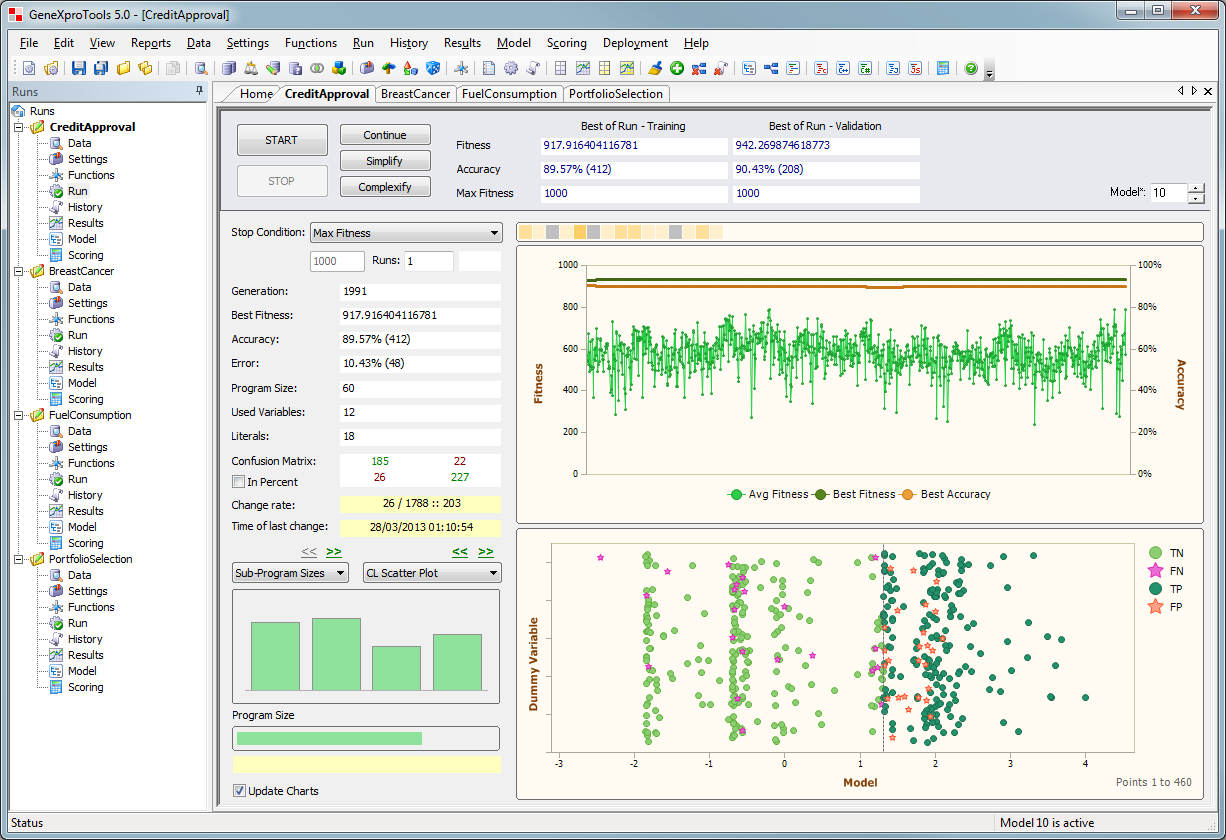Open the Scoring menu
This screenshot has width=1226, height=840.
click(567, 43)
